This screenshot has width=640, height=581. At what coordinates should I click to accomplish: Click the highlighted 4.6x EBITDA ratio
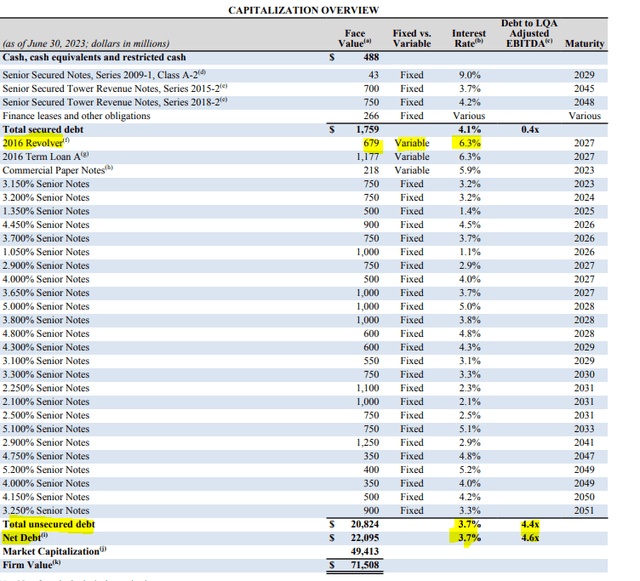(x=530, y=537)
